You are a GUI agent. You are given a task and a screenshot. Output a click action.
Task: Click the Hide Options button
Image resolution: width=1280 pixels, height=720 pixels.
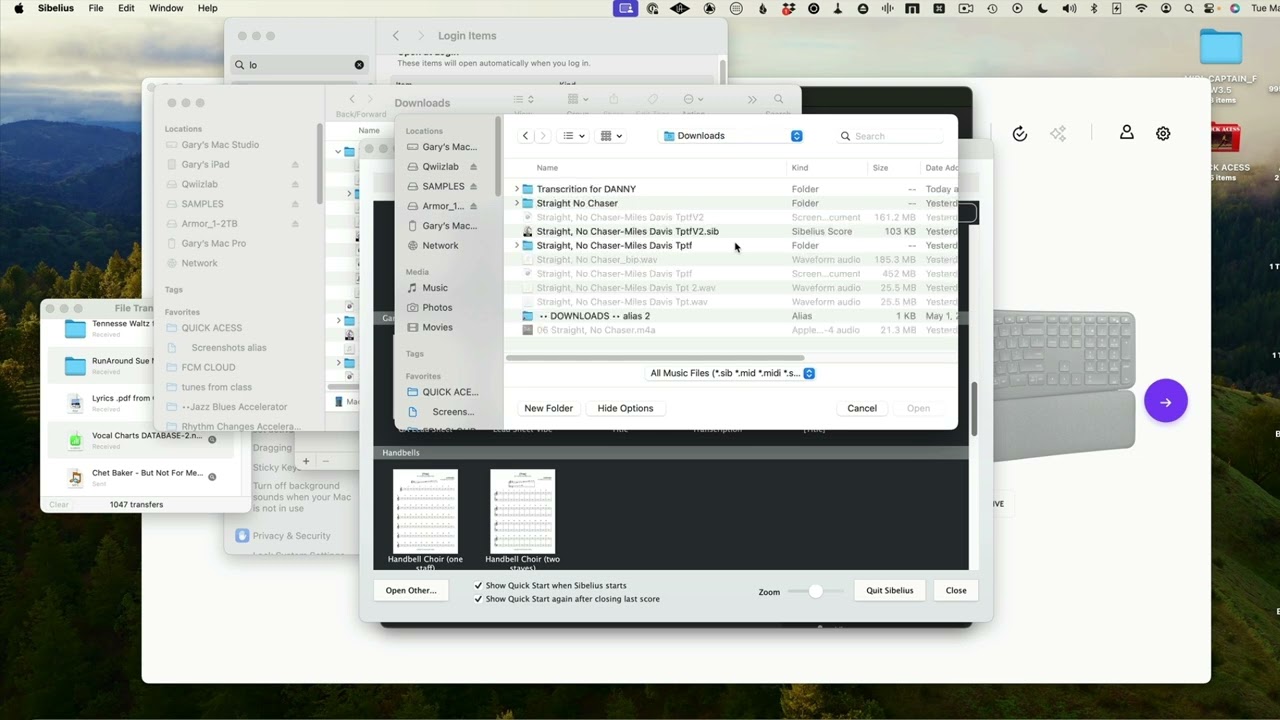625,408
